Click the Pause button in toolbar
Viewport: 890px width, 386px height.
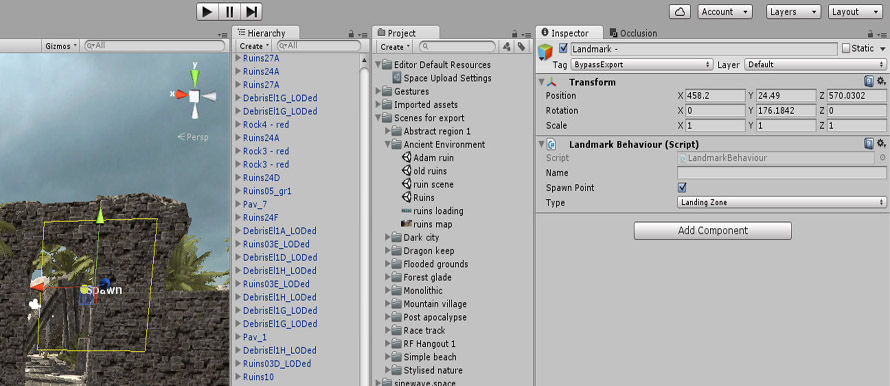(229, 11)
